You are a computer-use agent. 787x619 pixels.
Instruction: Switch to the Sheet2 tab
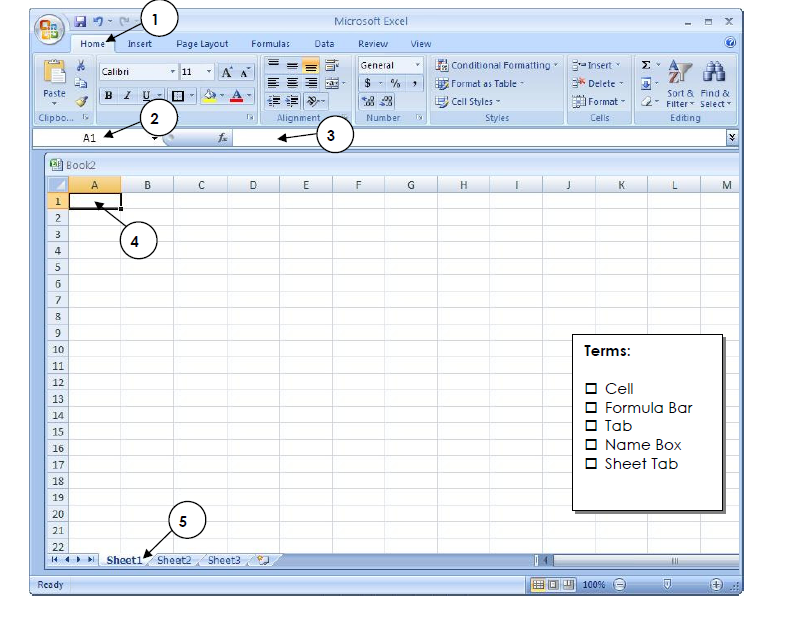pos(174,561)
